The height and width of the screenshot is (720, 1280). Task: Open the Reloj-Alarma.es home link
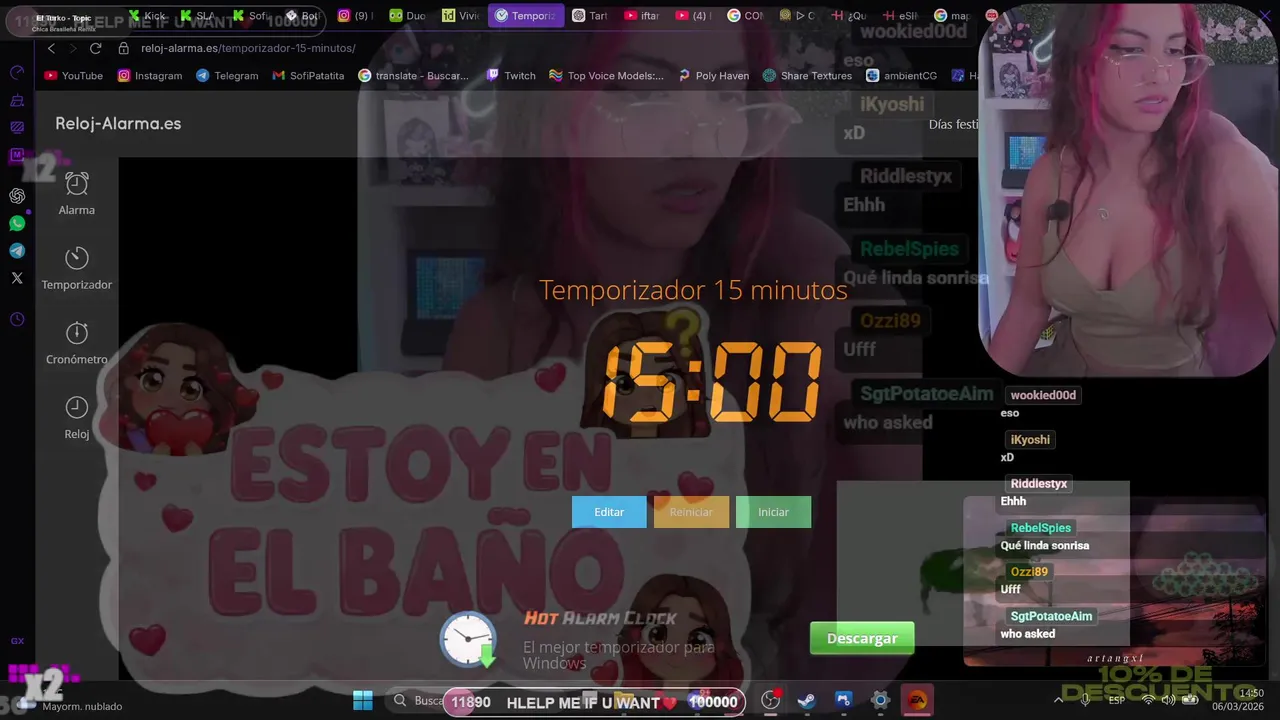[x=118, y=124]
